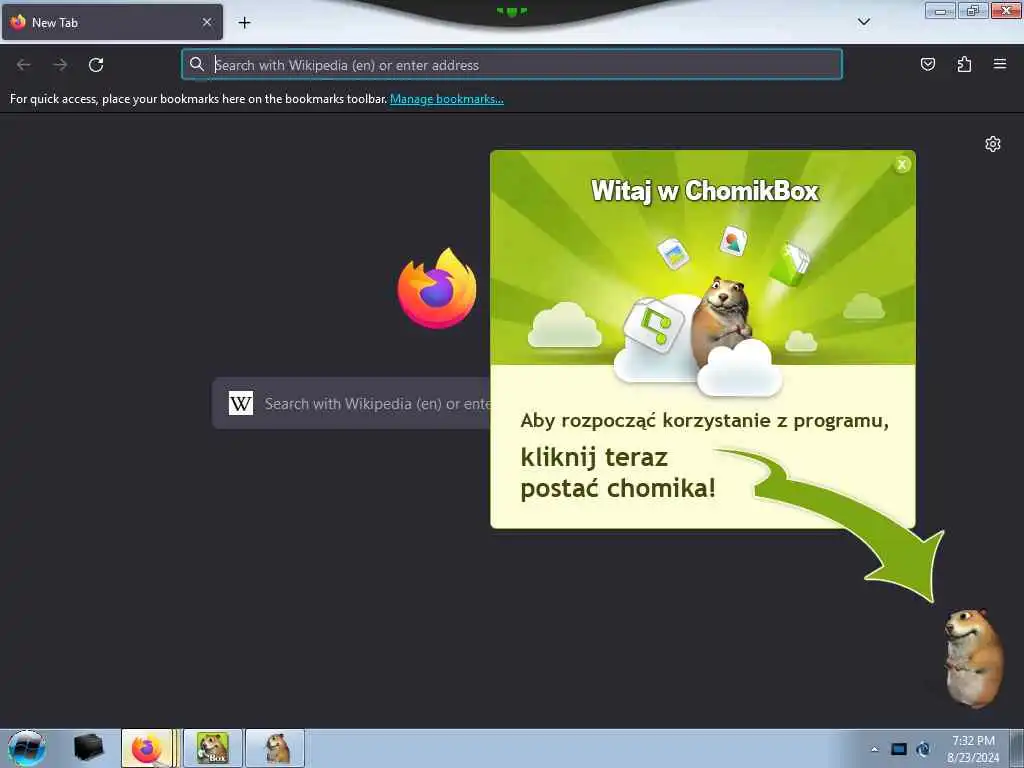Open the Save to Pocket icon

[927, 64]
